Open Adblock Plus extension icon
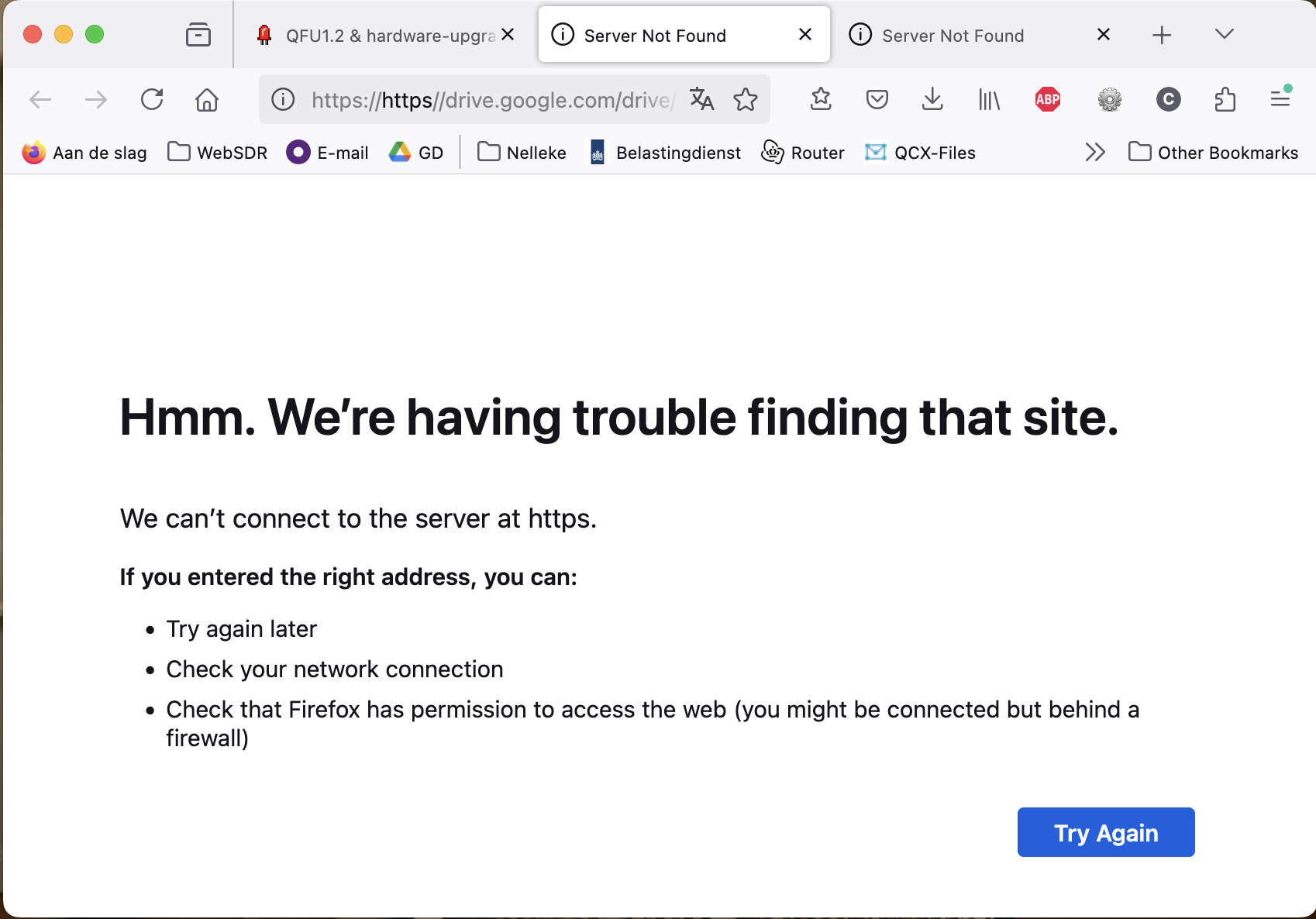1316x919 pixels. (1048, 99)
